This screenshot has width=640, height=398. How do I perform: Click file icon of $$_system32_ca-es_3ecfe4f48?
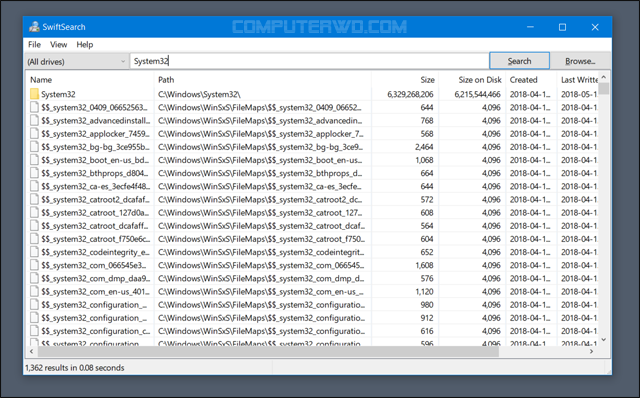pos(34,186)
